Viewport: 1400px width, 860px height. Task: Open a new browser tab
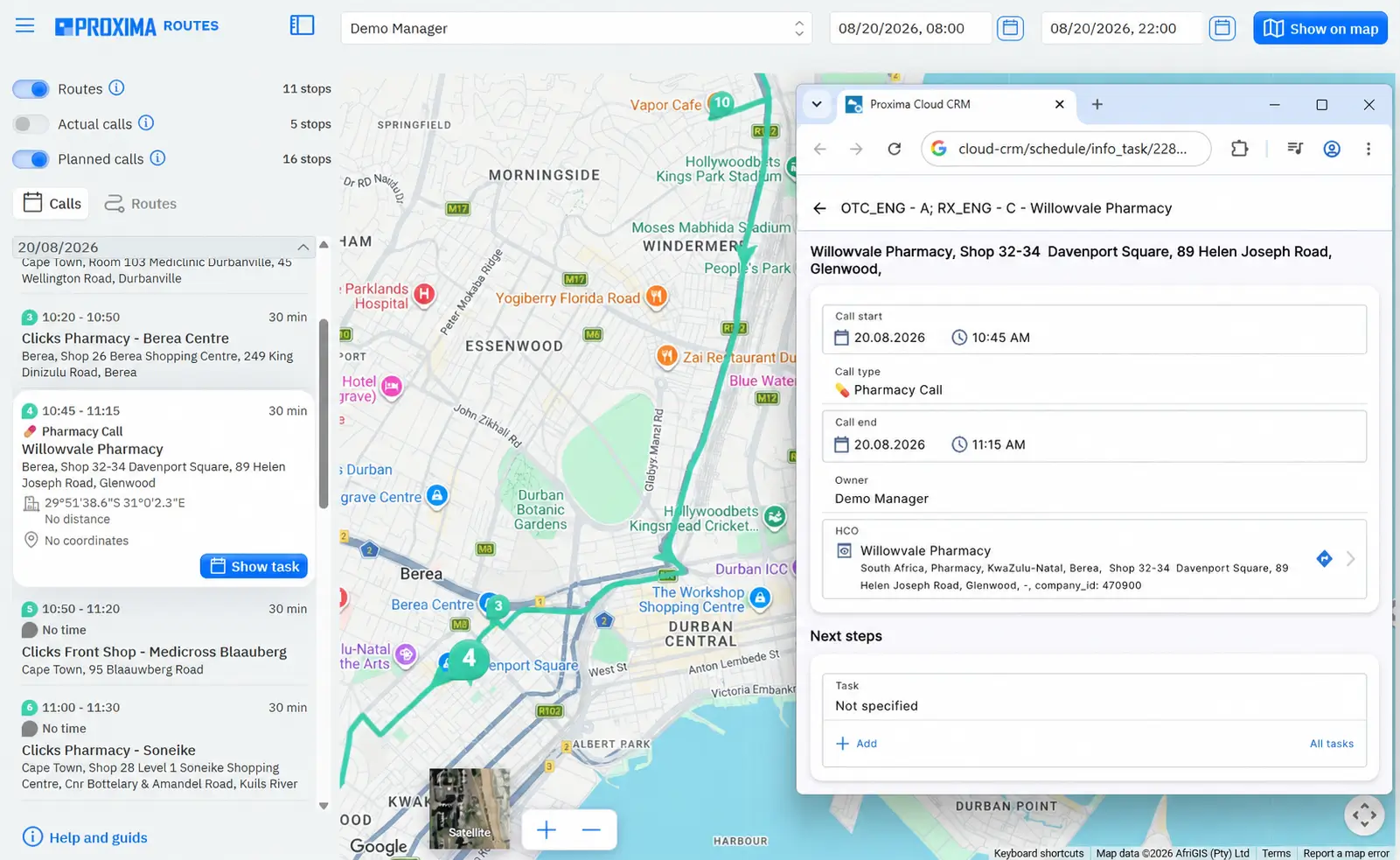[1097, 104]
